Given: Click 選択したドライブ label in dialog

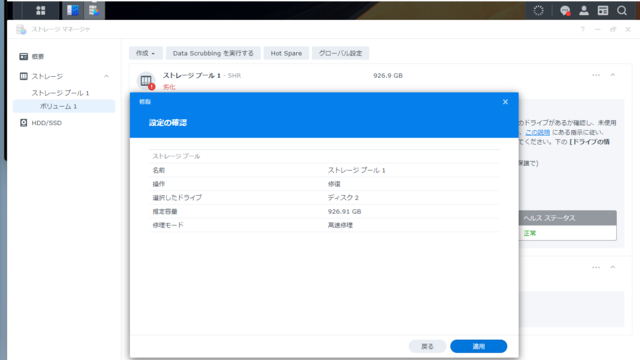Looking at the screenshot, I should [x=177, y=198].
